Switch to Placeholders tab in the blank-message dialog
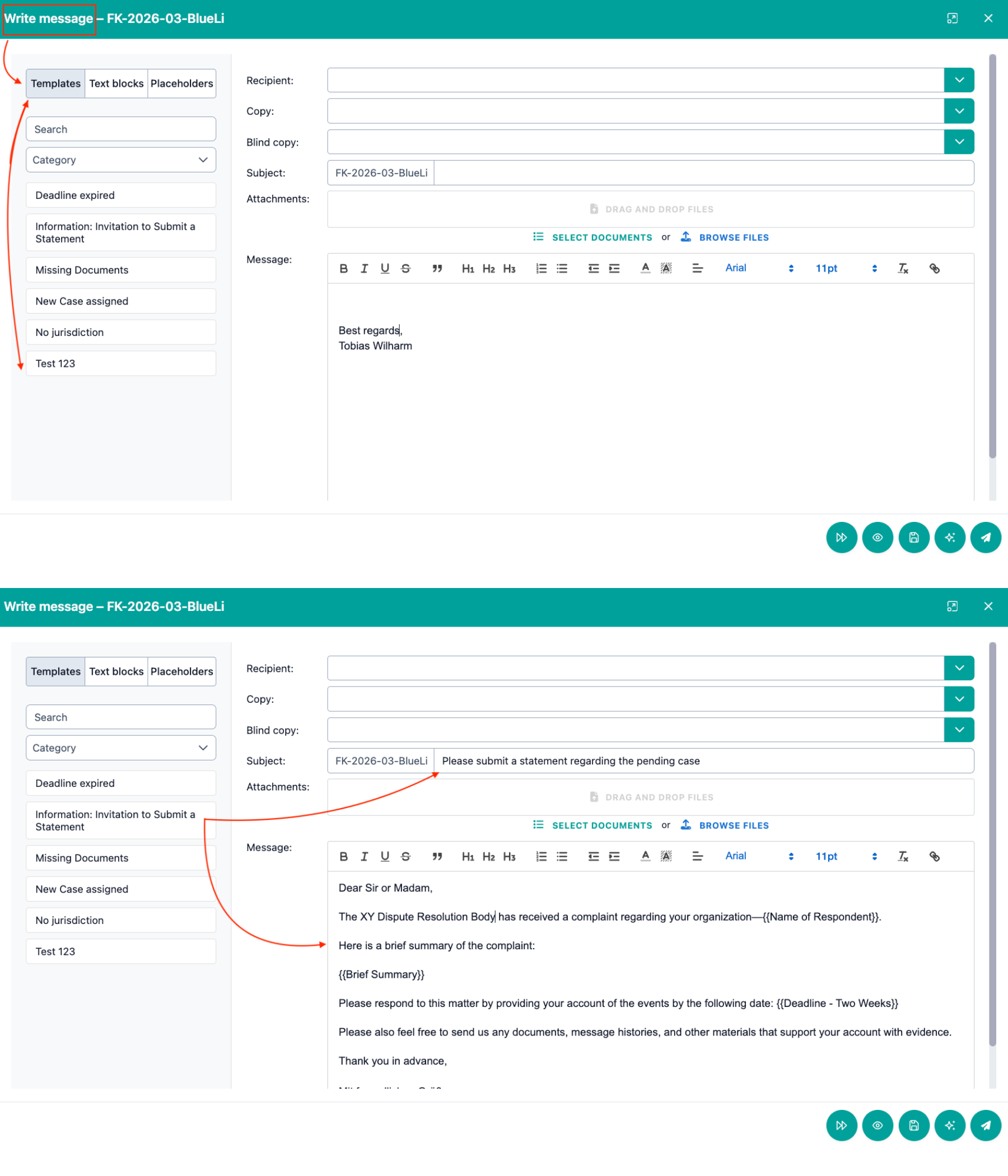 [181, 83]
